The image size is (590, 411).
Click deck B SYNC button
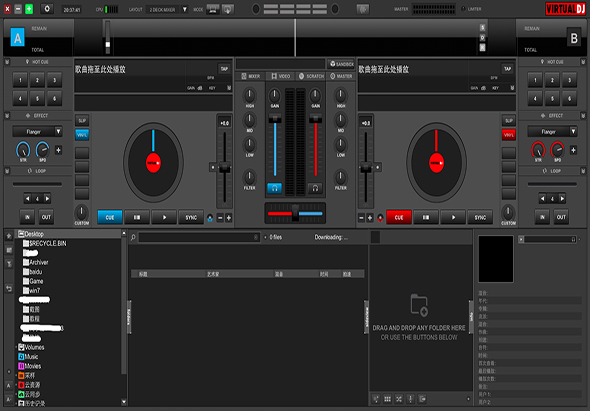(x=480, y=217)
